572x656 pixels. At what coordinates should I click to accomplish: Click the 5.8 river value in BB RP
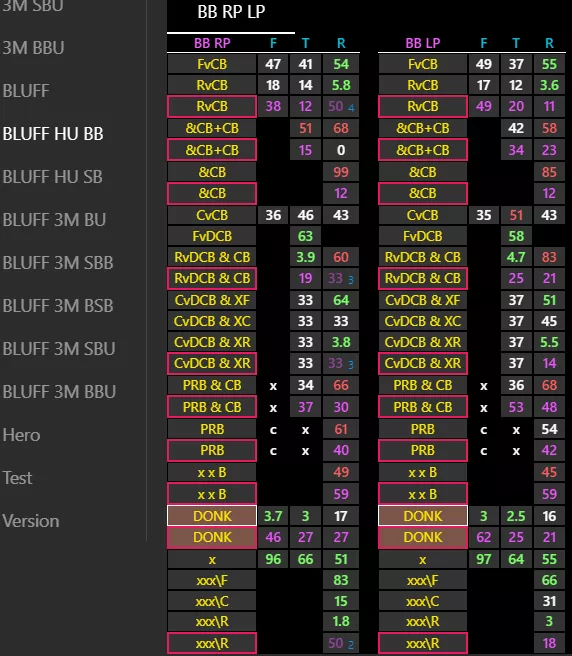(341, 85)
